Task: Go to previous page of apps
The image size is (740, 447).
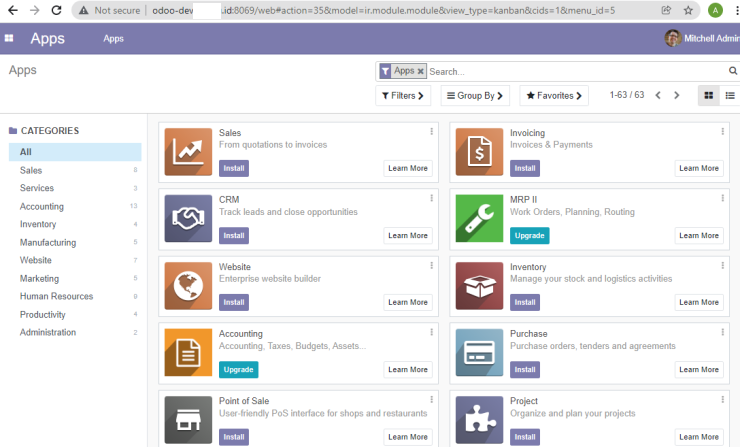Action: [x=658, y=95]
